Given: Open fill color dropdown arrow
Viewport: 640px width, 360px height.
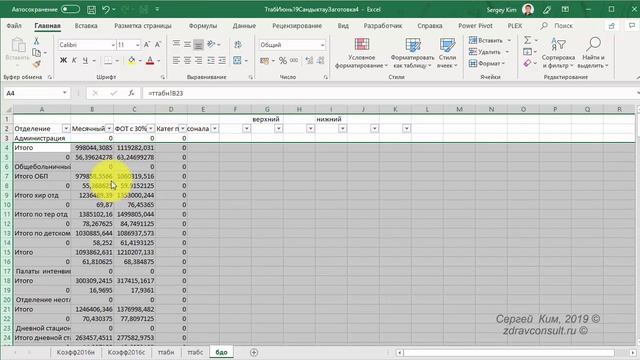Looking at the screenshot, I should [140, 61].
